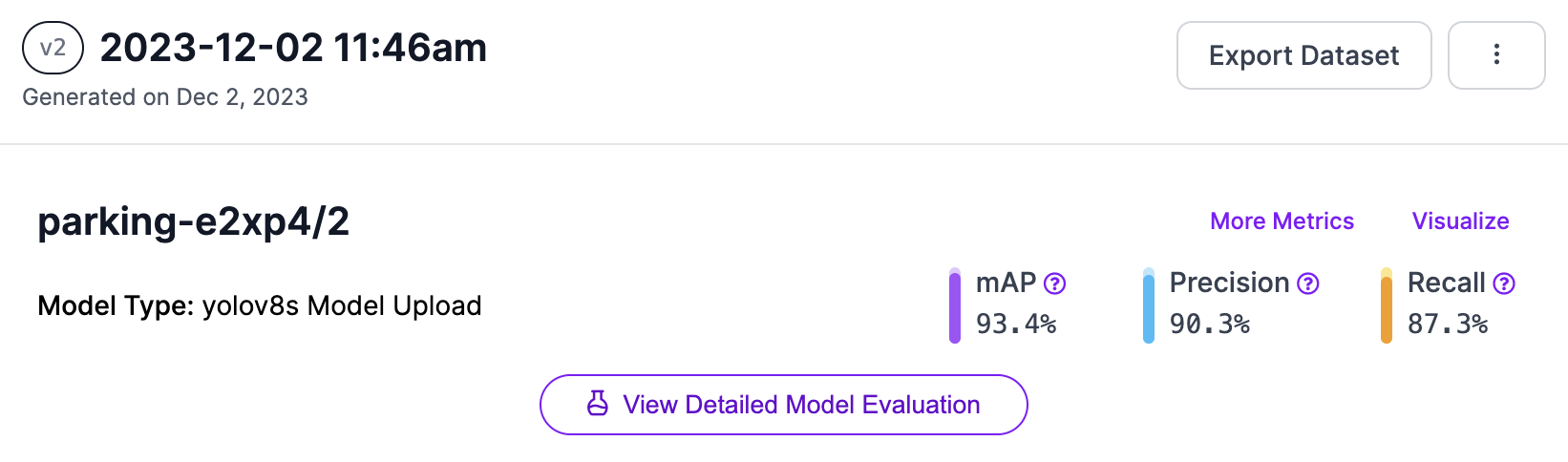Click the purple mAP indicator bar
This screenshot has width=1568, height=462.
click(955, 306)
